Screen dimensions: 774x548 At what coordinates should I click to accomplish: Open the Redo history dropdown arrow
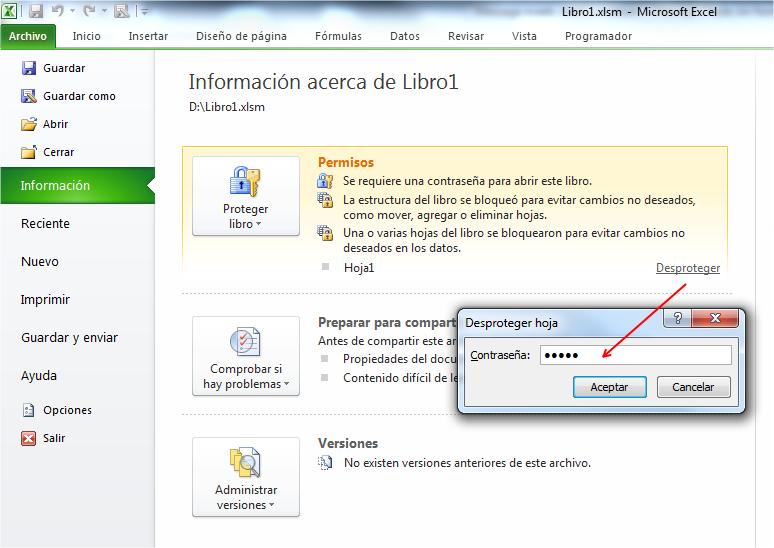click(104, 11)
